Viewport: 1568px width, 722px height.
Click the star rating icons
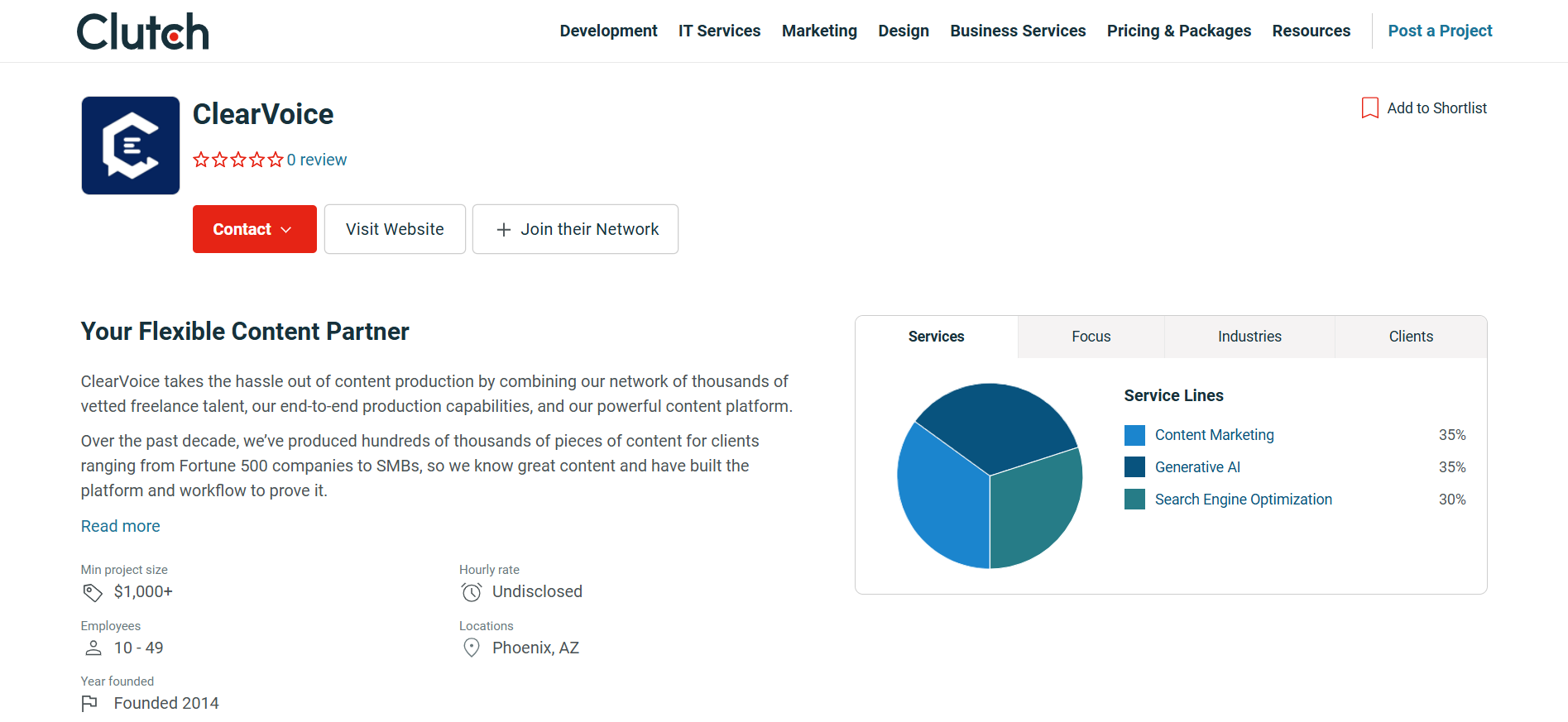click(x=237, y=160)
